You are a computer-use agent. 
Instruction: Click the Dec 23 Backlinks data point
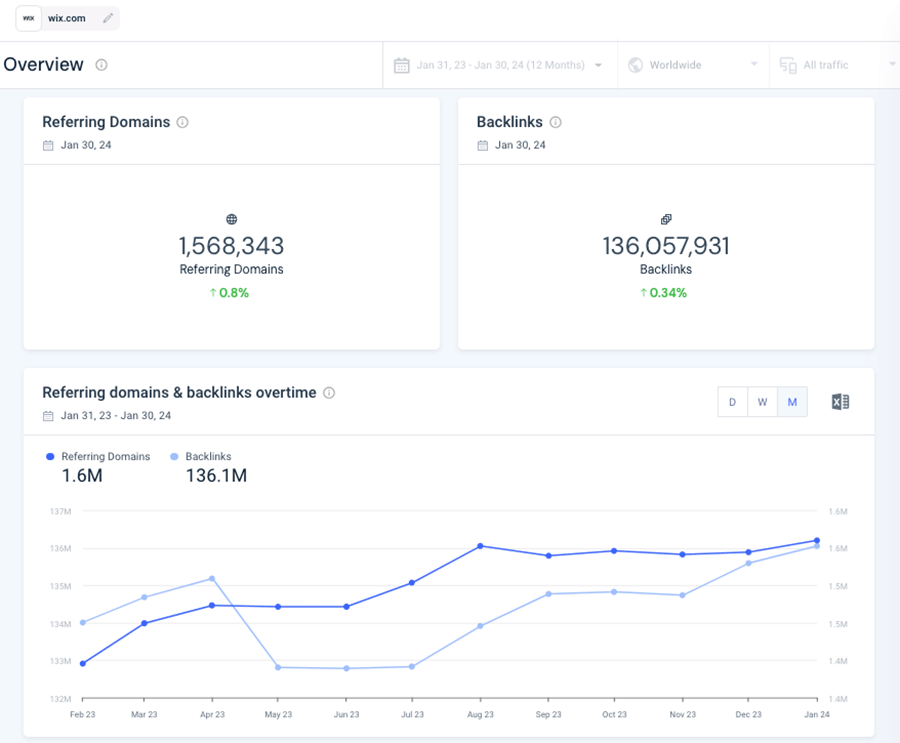(748, 563)
